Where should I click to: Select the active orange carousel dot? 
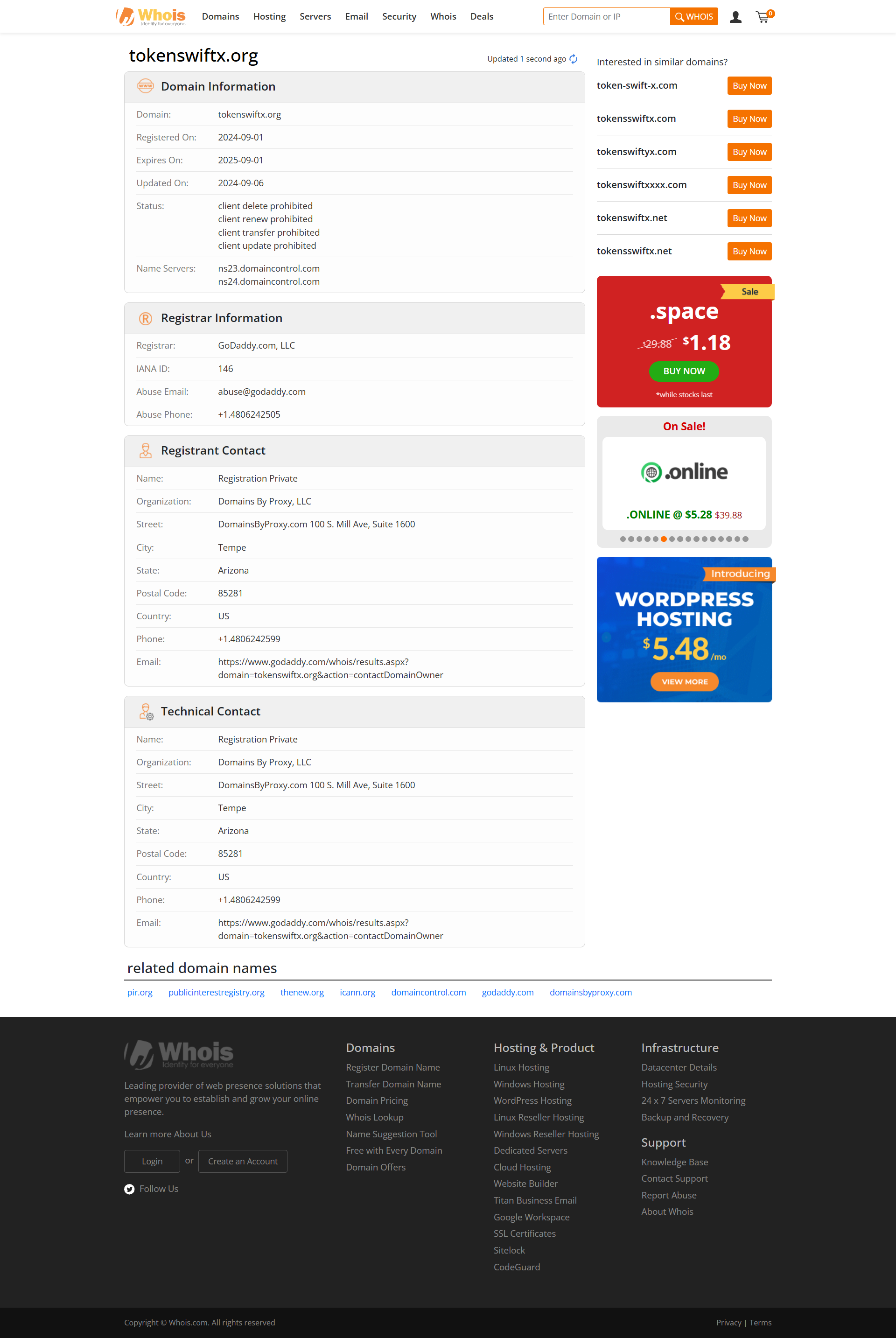click(x=664, y=539)
